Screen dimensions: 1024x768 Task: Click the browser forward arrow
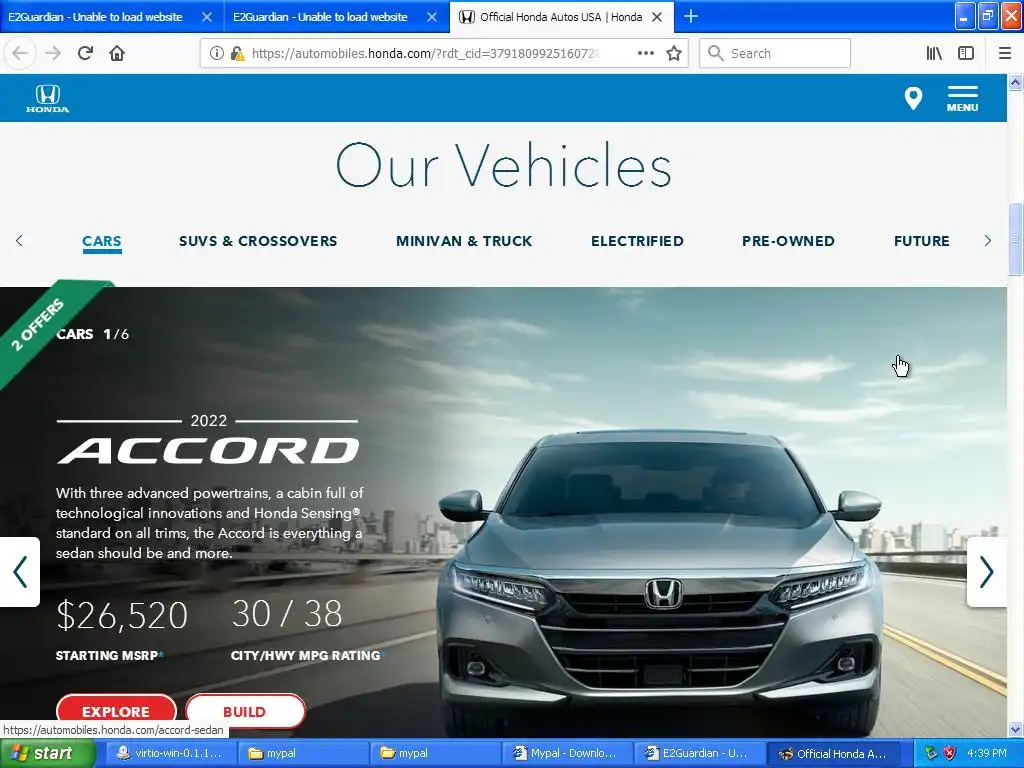coord(53,53)
